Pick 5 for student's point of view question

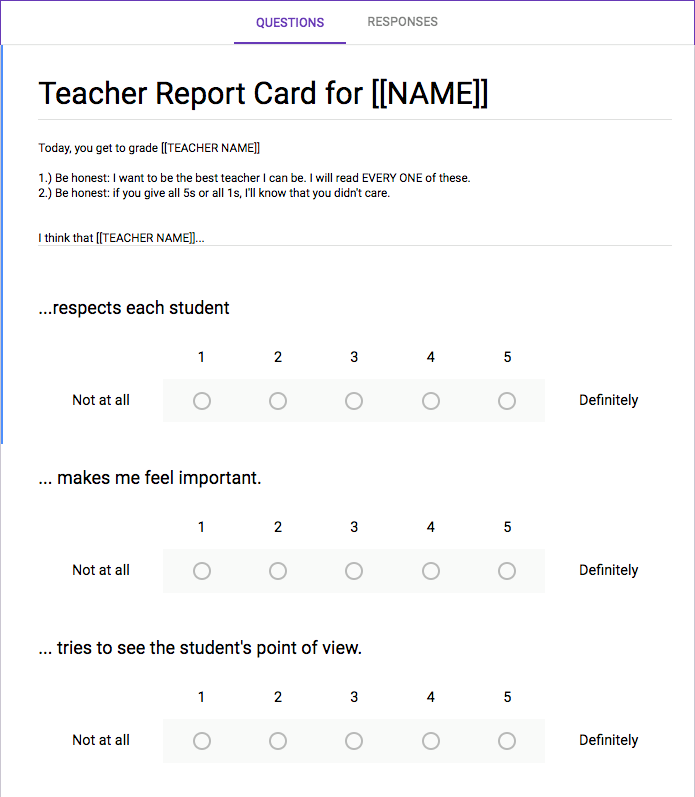[507, 741]
